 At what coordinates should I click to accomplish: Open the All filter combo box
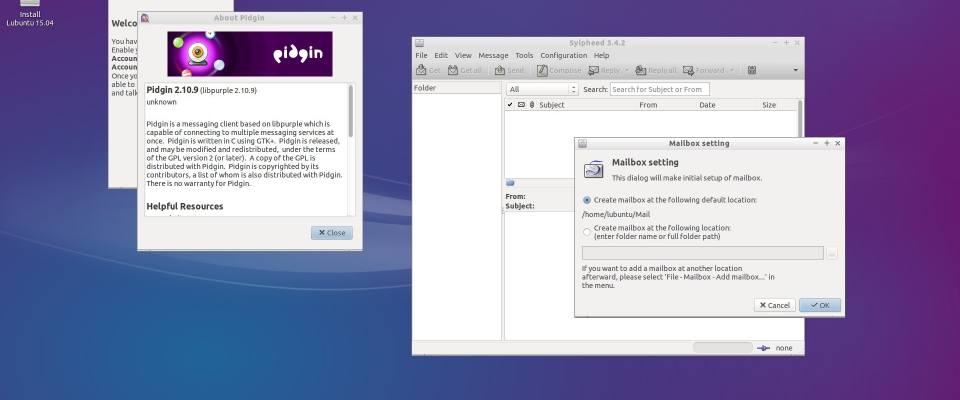[x=542, y=89]
